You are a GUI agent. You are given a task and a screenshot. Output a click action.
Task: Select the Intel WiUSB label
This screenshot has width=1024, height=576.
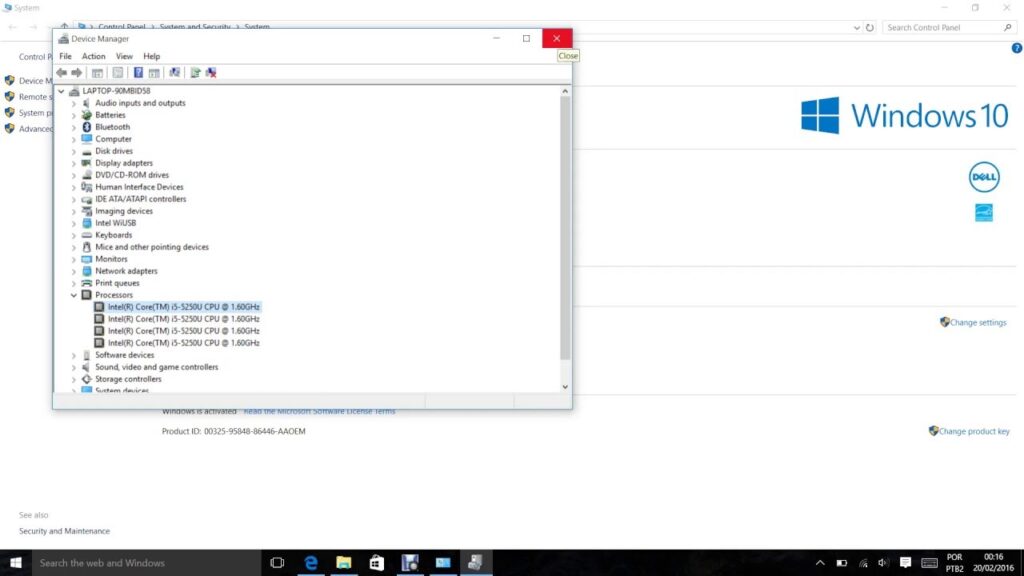click(x=116, y=223)
